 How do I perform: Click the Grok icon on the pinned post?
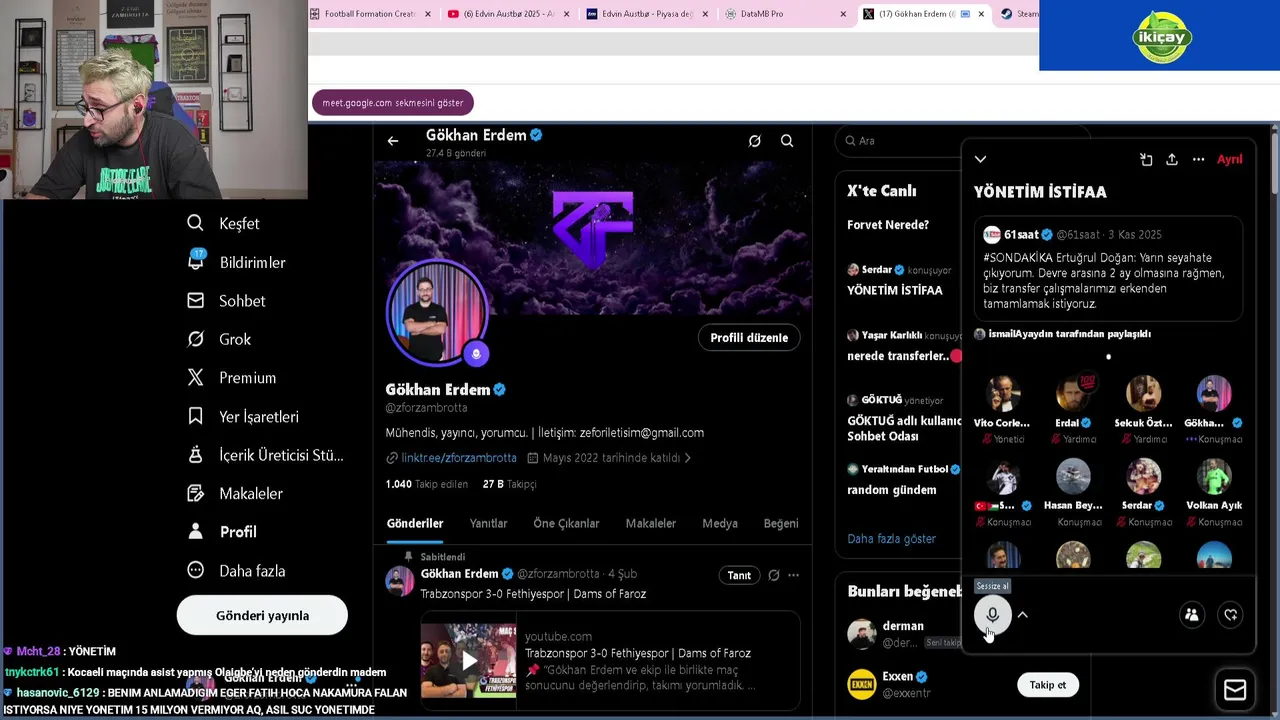pos(773,575)
